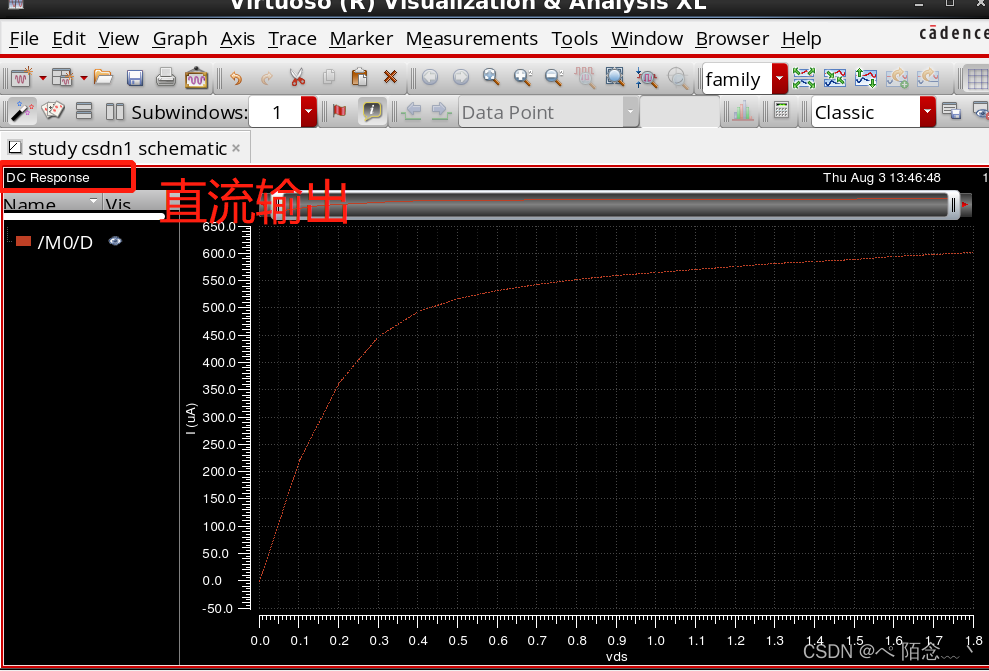Open the histogram bar chart tool

click(x=742, y=112)
